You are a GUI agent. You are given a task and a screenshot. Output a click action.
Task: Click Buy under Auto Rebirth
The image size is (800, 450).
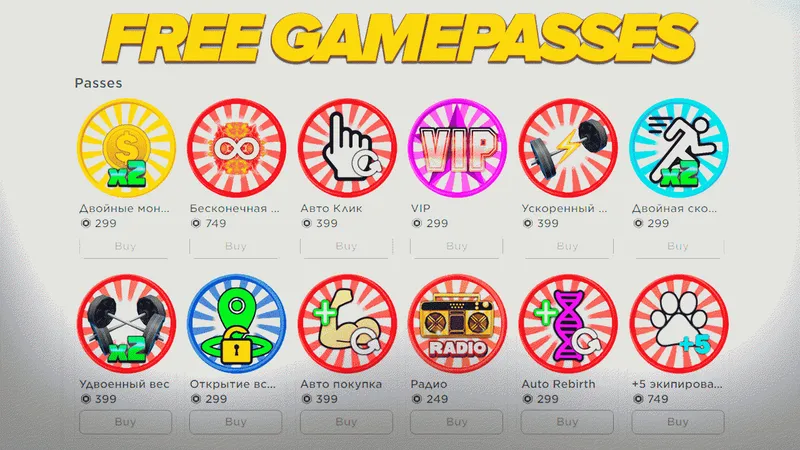click(x=567, y=422)
